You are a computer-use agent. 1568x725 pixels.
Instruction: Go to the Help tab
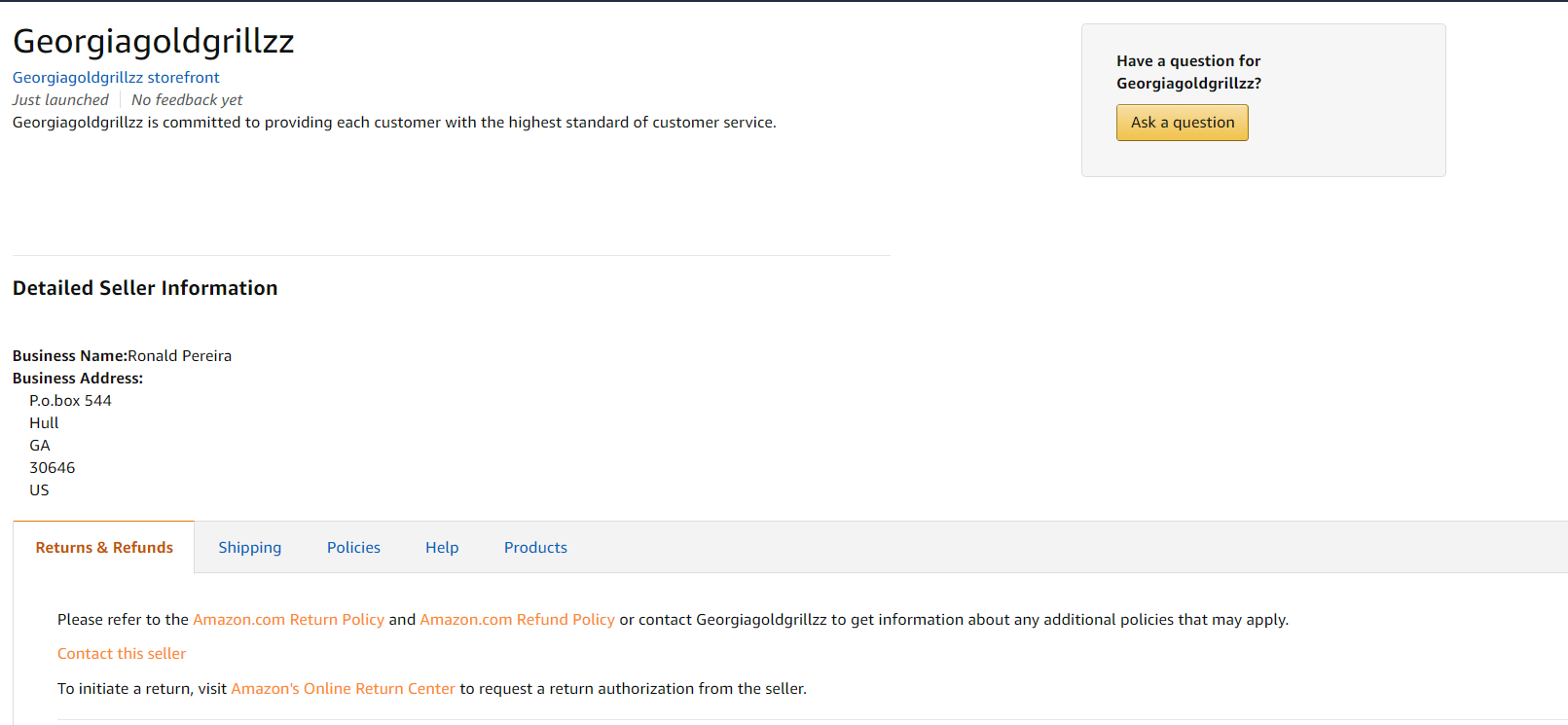click(x=442, y=548)
